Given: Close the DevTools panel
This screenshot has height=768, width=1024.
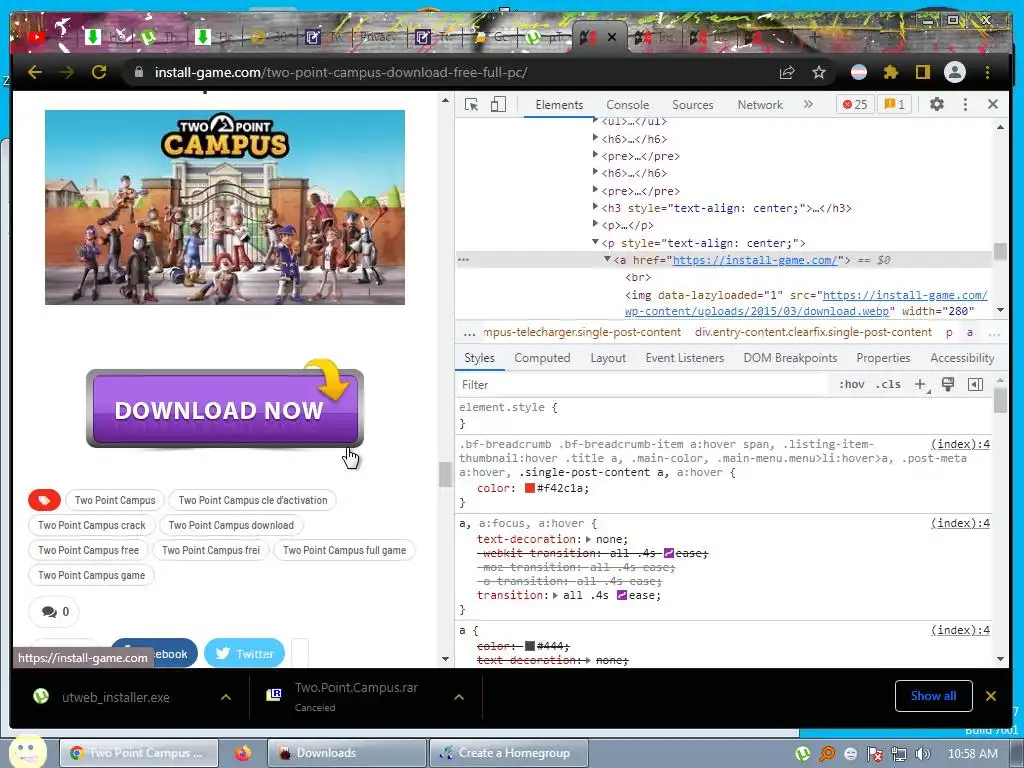Looking at the screenshot, I should point(993,104).
